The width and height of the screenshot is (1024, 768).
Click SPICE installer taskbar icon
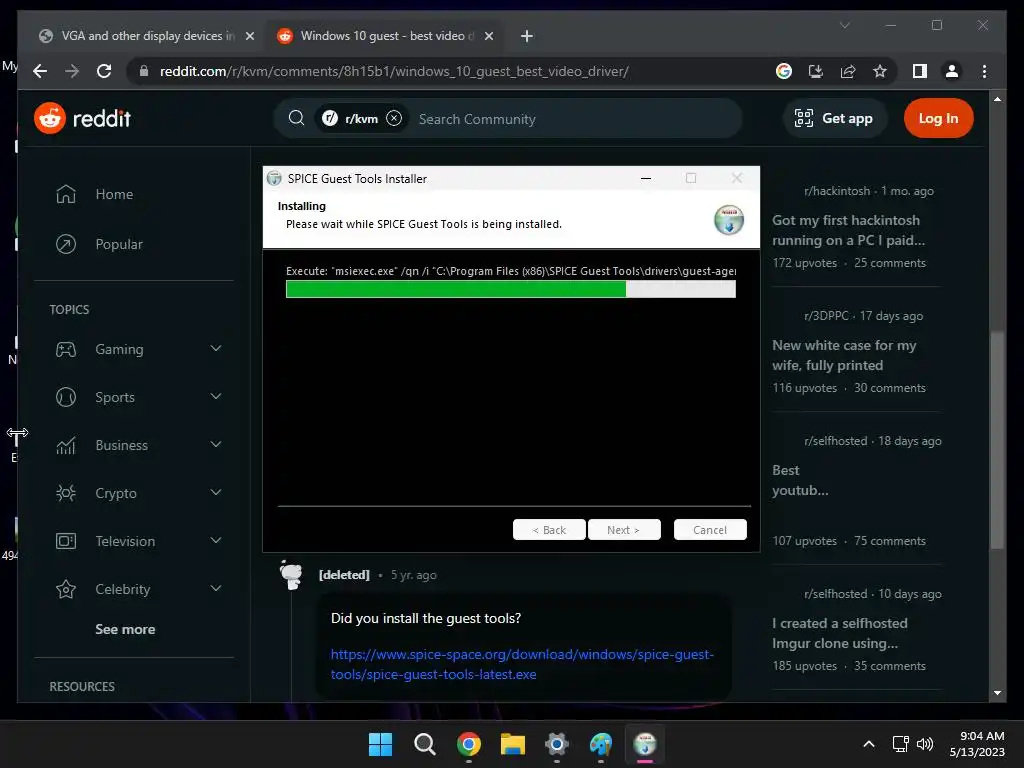coord(645,744)
